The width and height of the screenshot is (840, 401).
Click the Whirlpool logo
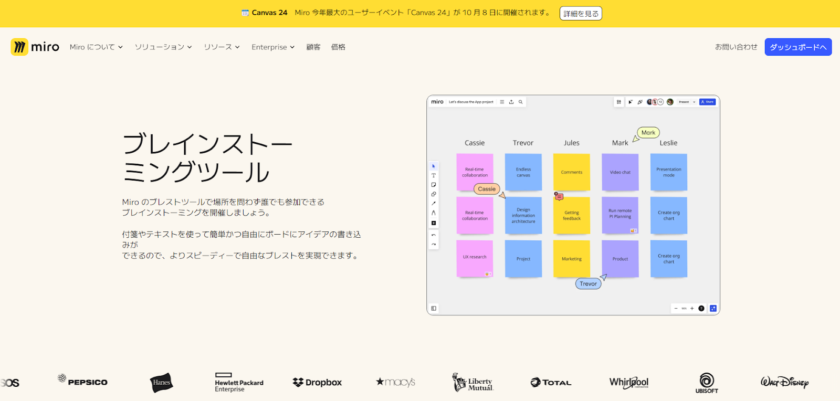(629, 382)
